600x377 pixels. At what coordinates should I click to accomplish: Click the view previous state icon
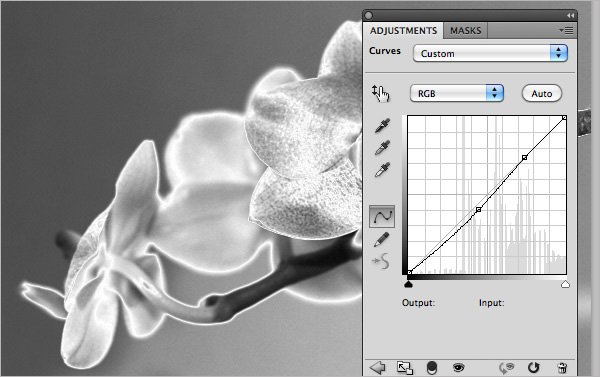tap(507, 368)
